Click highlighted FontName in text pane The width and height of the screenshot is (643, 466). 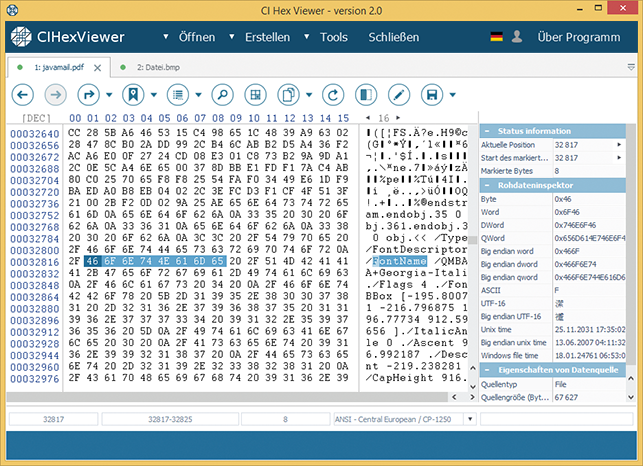click(399, 261)
